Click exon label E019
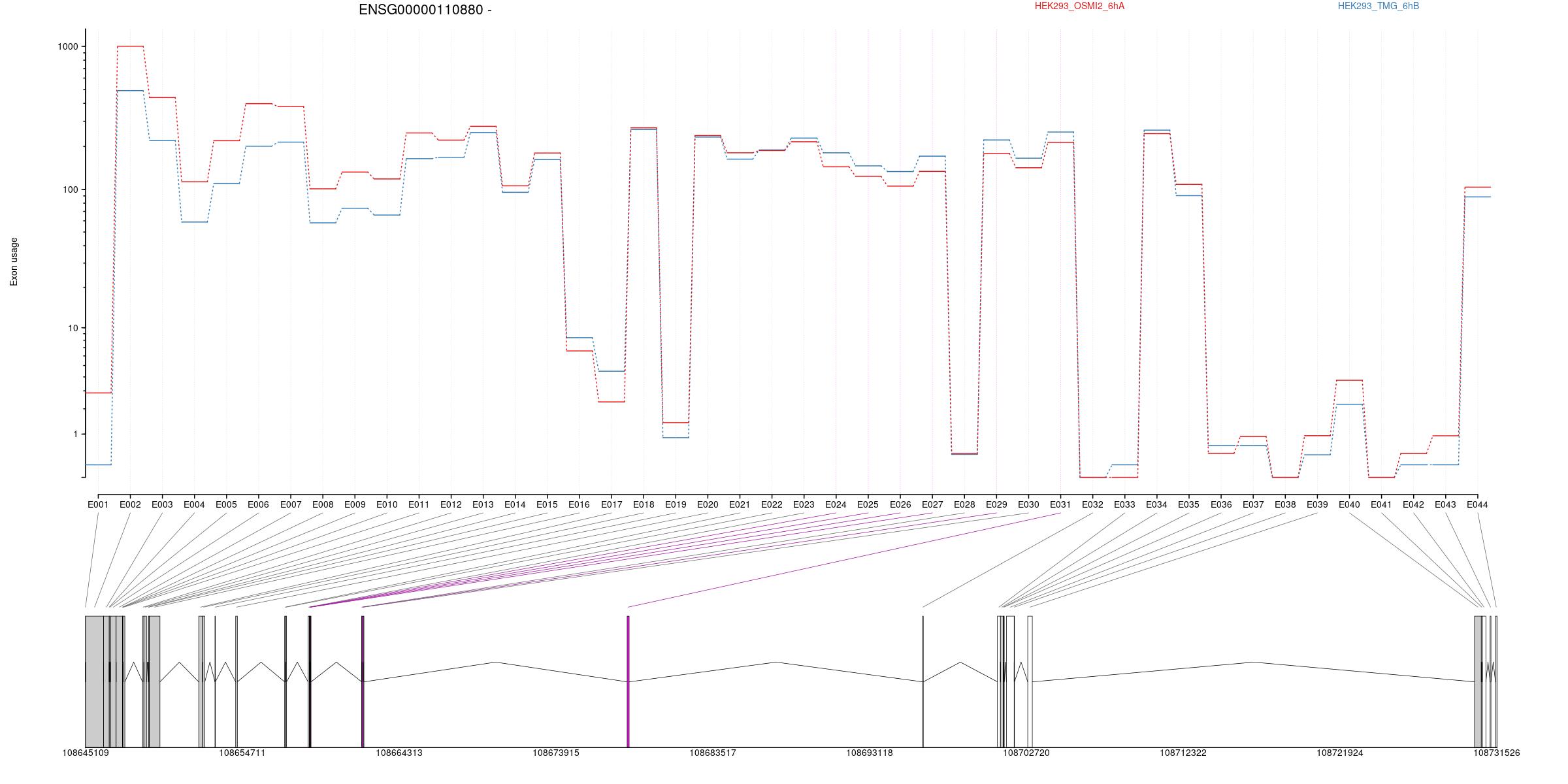This screenshot has height=784, width=1568. [x=676, y=504]
